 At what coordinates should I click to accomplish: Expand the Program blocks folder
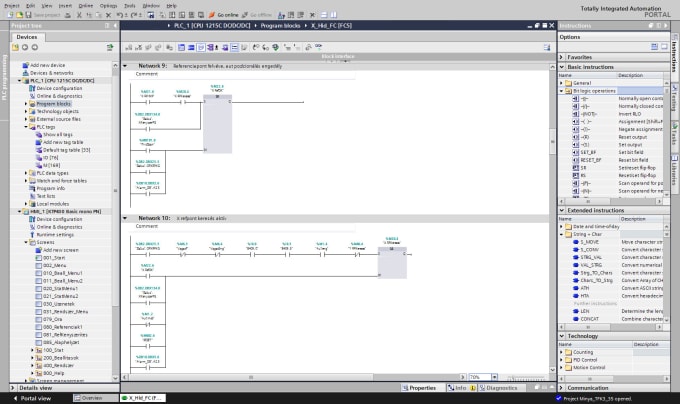tap(26, 104)
